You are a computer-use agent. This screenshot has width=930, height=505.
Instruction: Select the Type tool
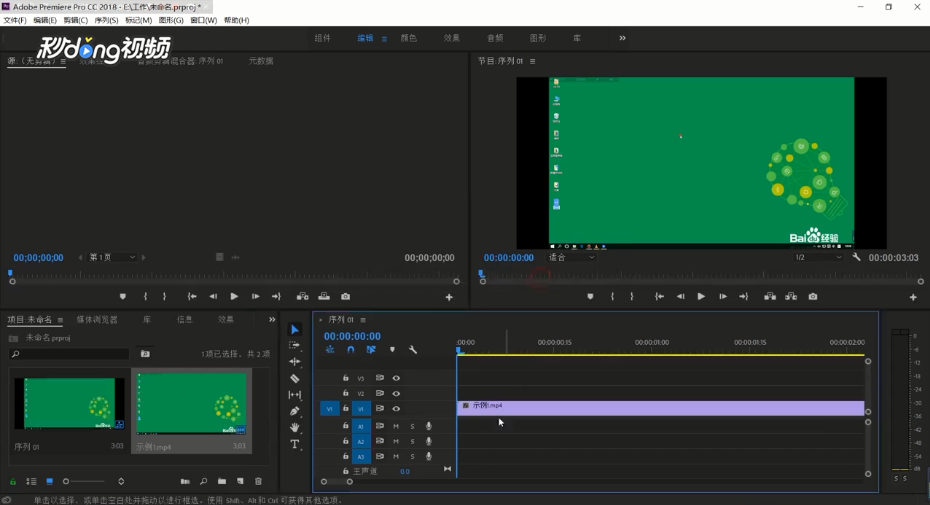295,444
